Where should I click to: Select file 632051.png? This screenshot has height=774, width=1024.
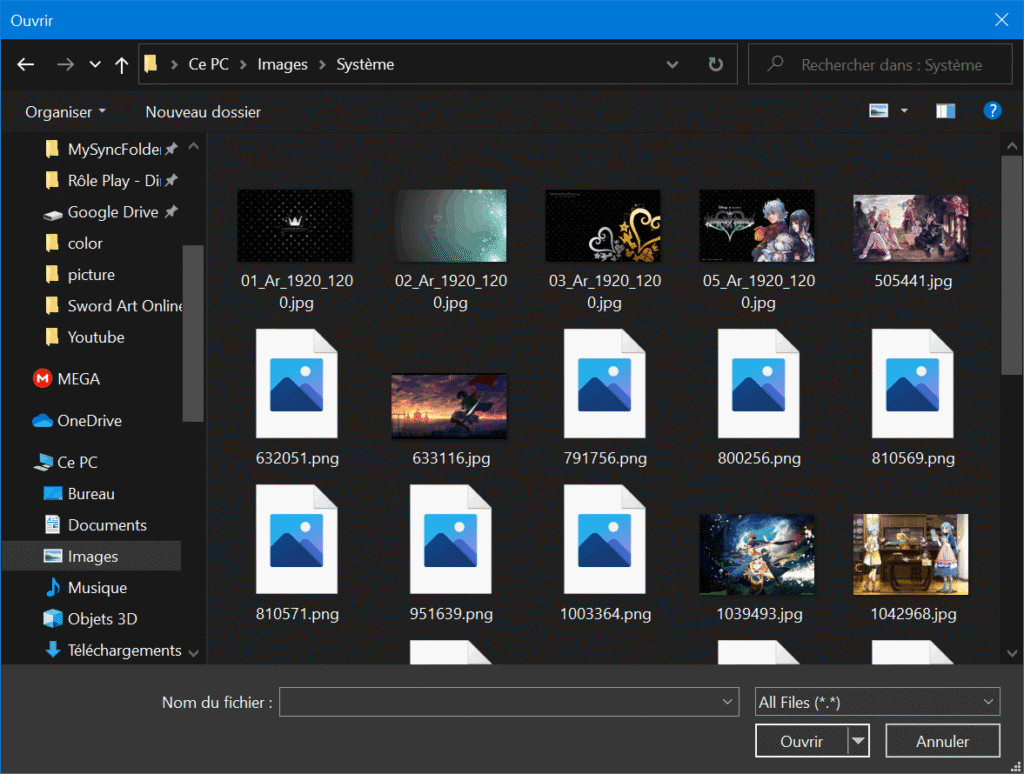(296, 397)
